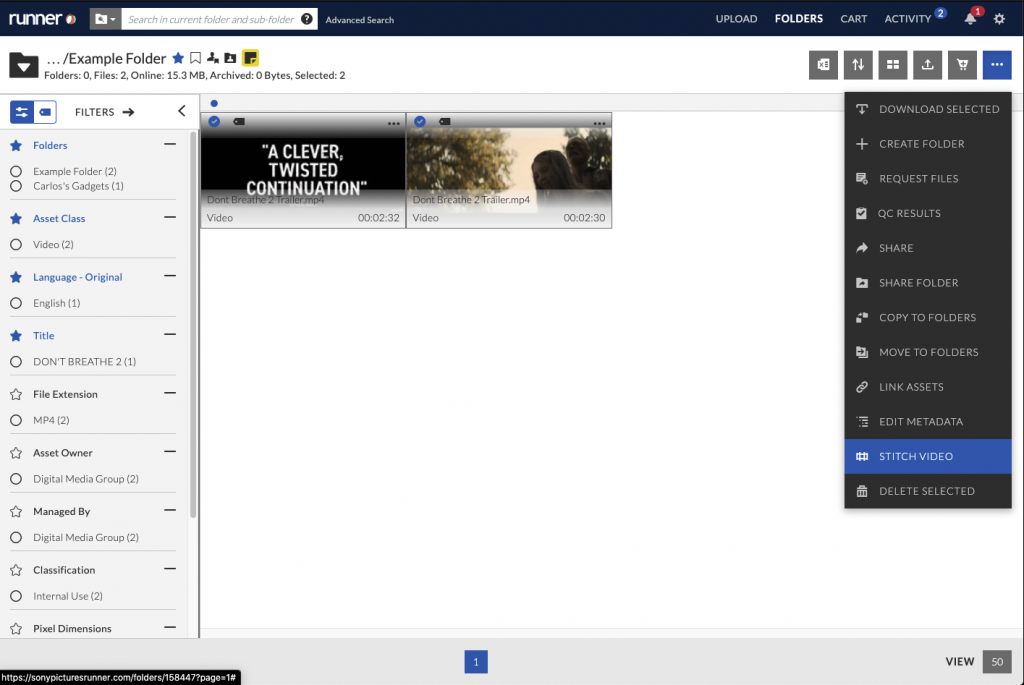The height and width of the screenshot is (685, 1024).
Task: Open the sort order arrows button
Action: (858, 65)
